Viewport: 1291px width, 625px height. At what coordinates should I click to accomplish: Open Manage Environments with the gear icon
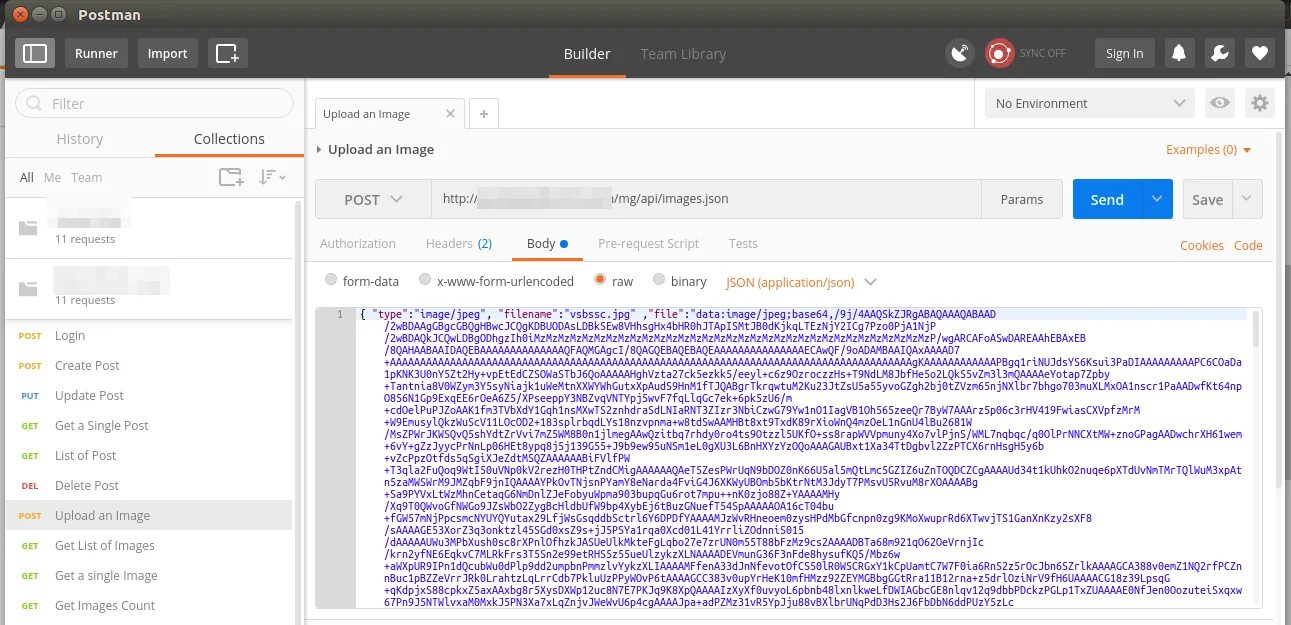(x=1259, y=103)
